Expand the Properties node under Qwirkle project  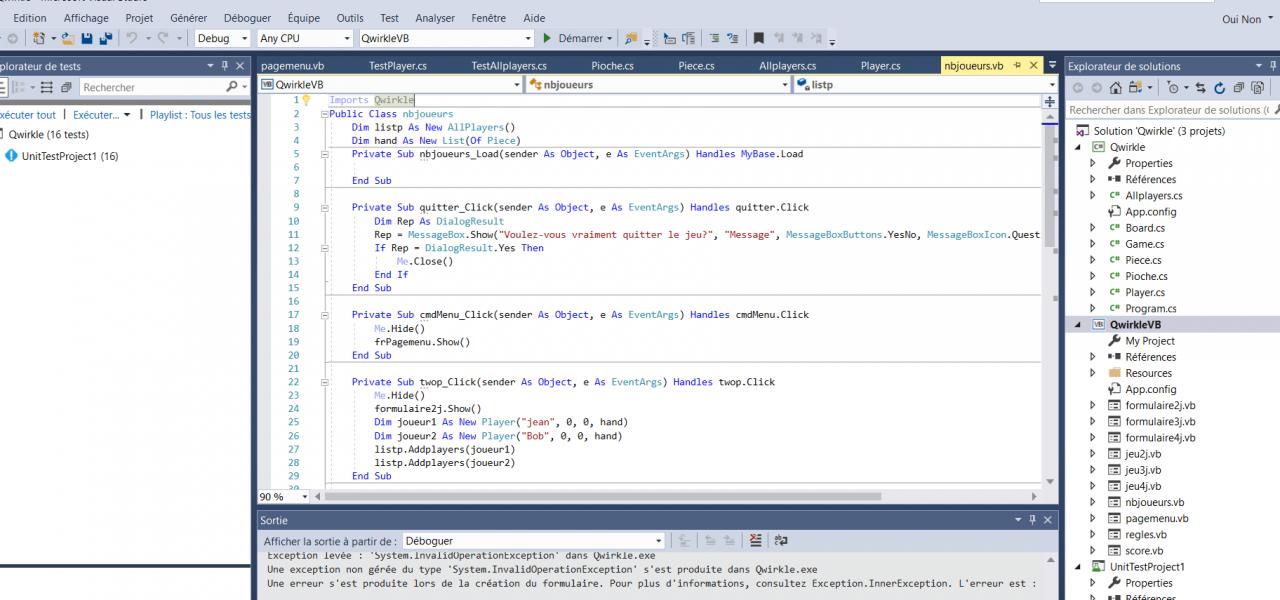(1091, 163)
